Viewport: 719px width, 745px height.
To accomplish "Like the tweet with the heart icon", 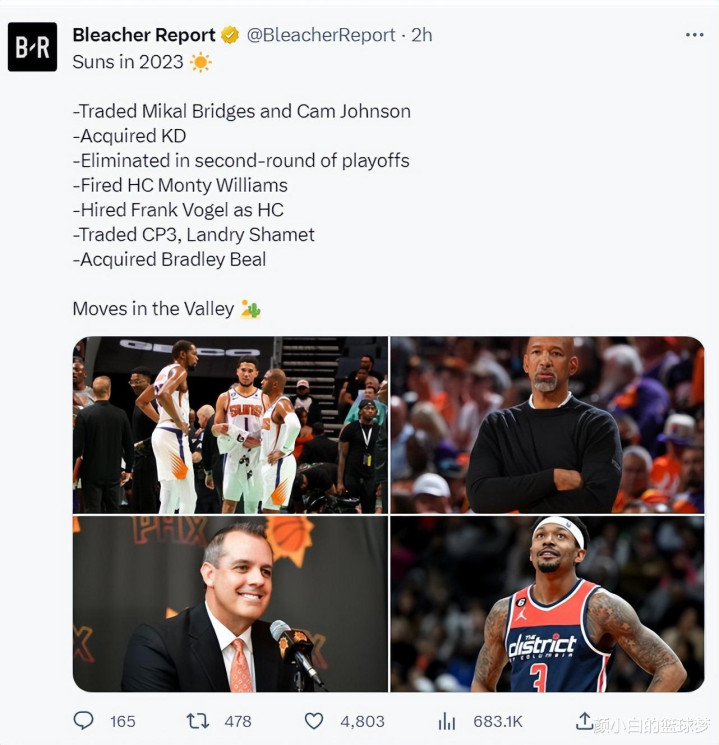I will [x=314, y=721].
